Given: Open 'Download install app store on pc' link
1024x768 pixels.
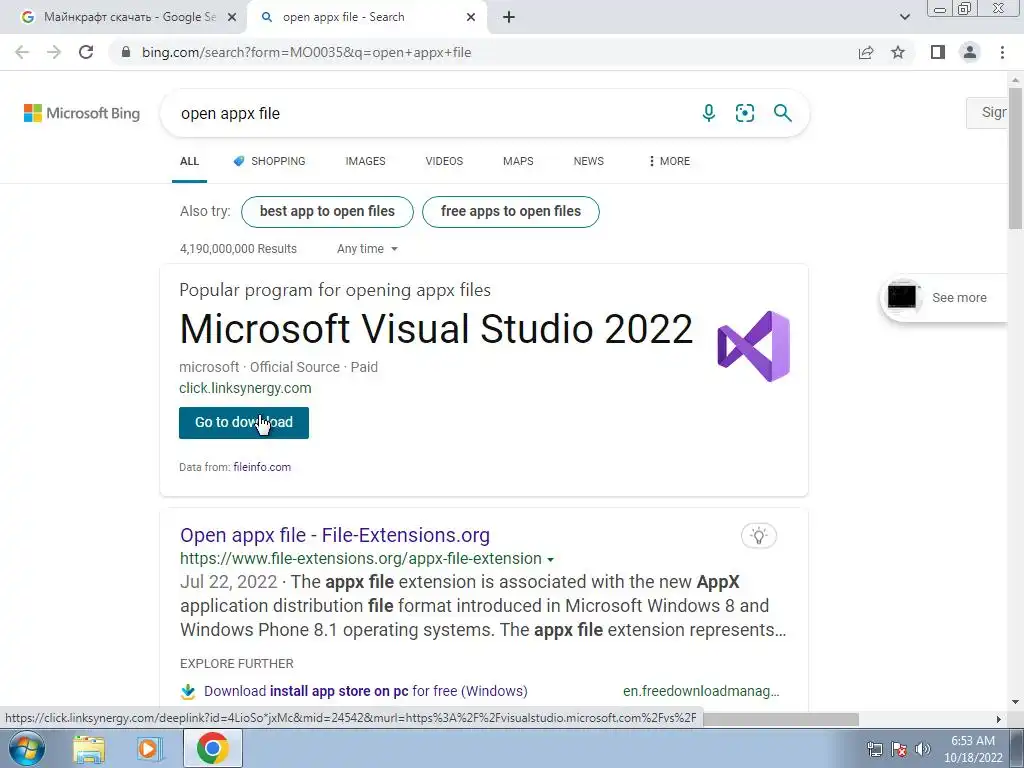Looking at the screenshot, I should point(366,691).
